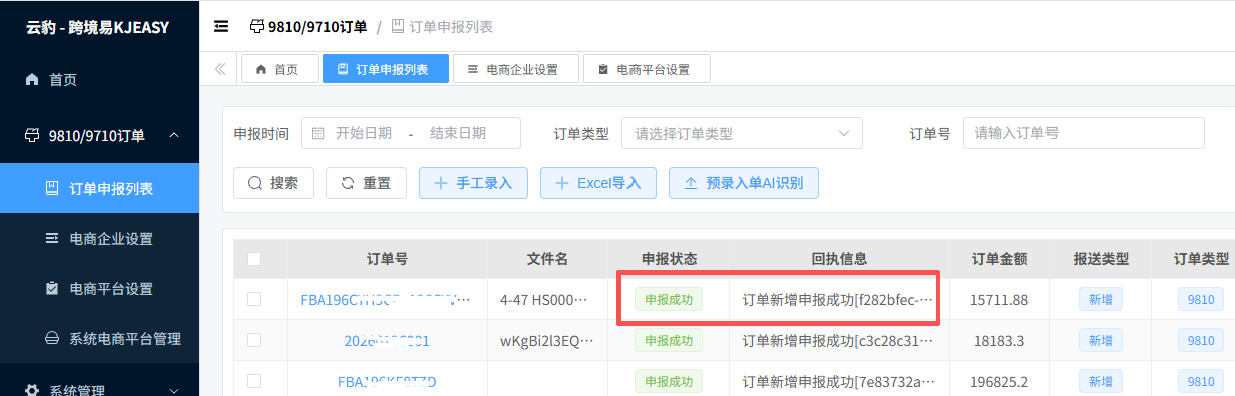
Task: Click the 重置 button
Action: pos(366,183)
